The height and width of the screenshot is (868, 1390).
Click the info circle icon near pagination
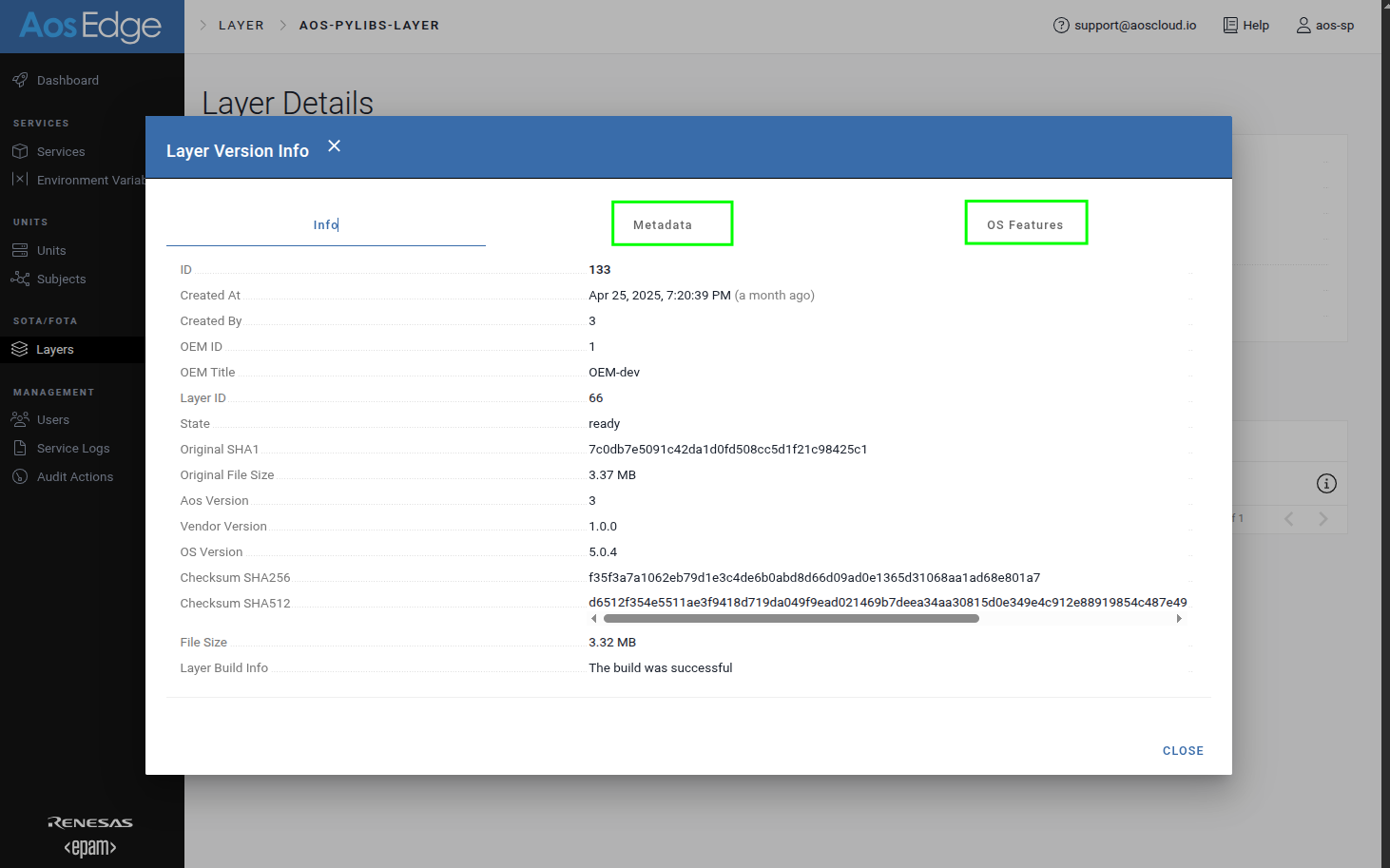[x=1326, y=483]
